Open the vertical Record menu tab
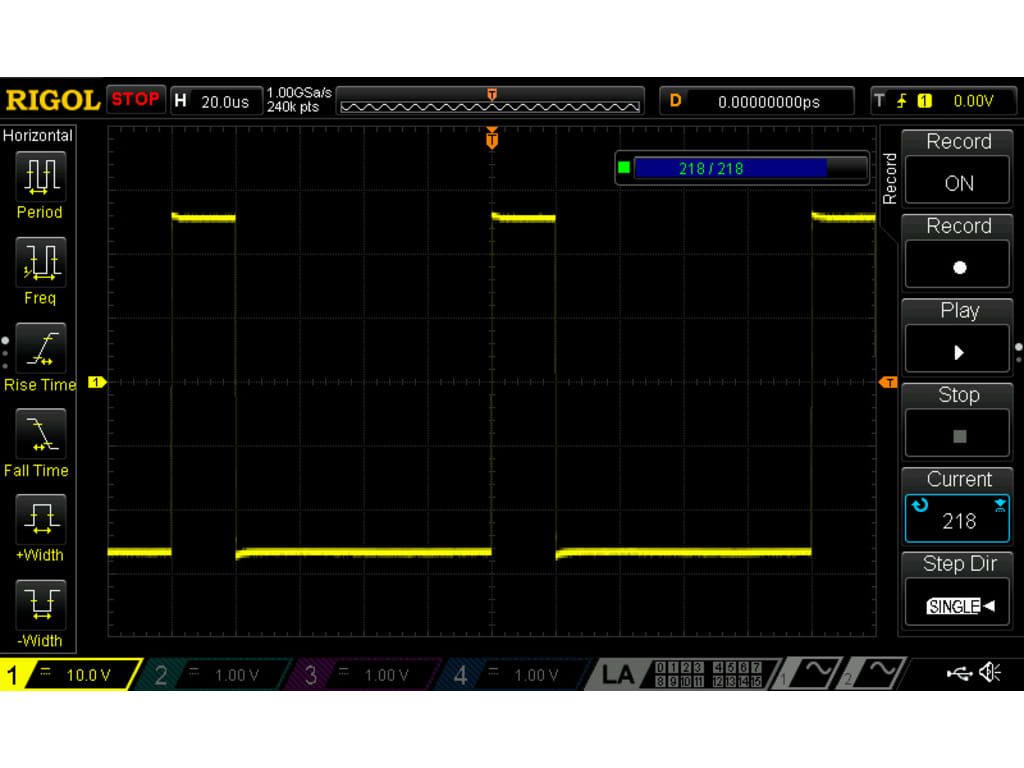1024x768 pixels. [890, 177]
